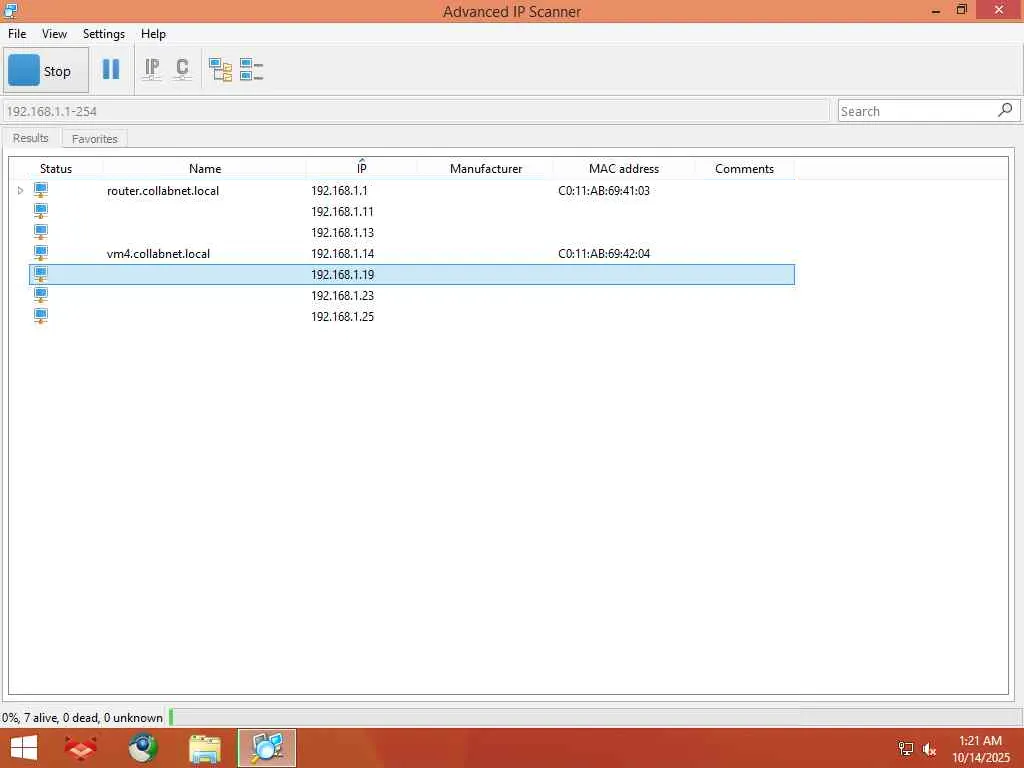Open File Explorer from the taskbar
Image resolution: width=1024 pixels, height=768 pixels.
coord(204,748)
